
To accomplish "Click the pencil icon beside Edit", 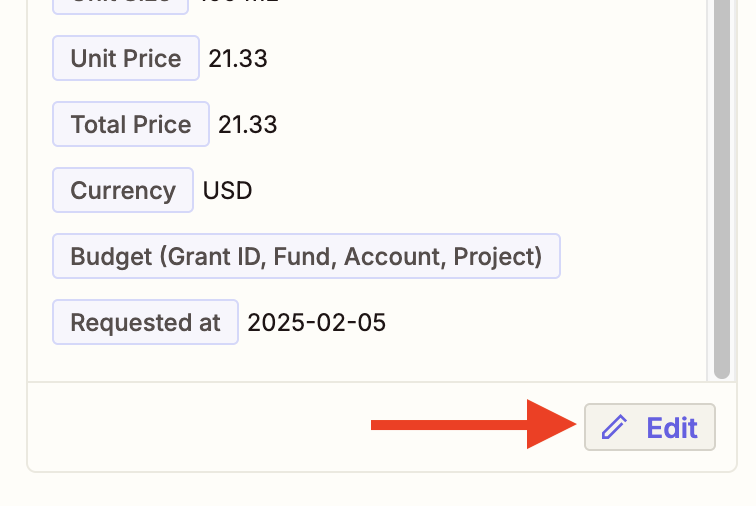I will tap(614, 428).
